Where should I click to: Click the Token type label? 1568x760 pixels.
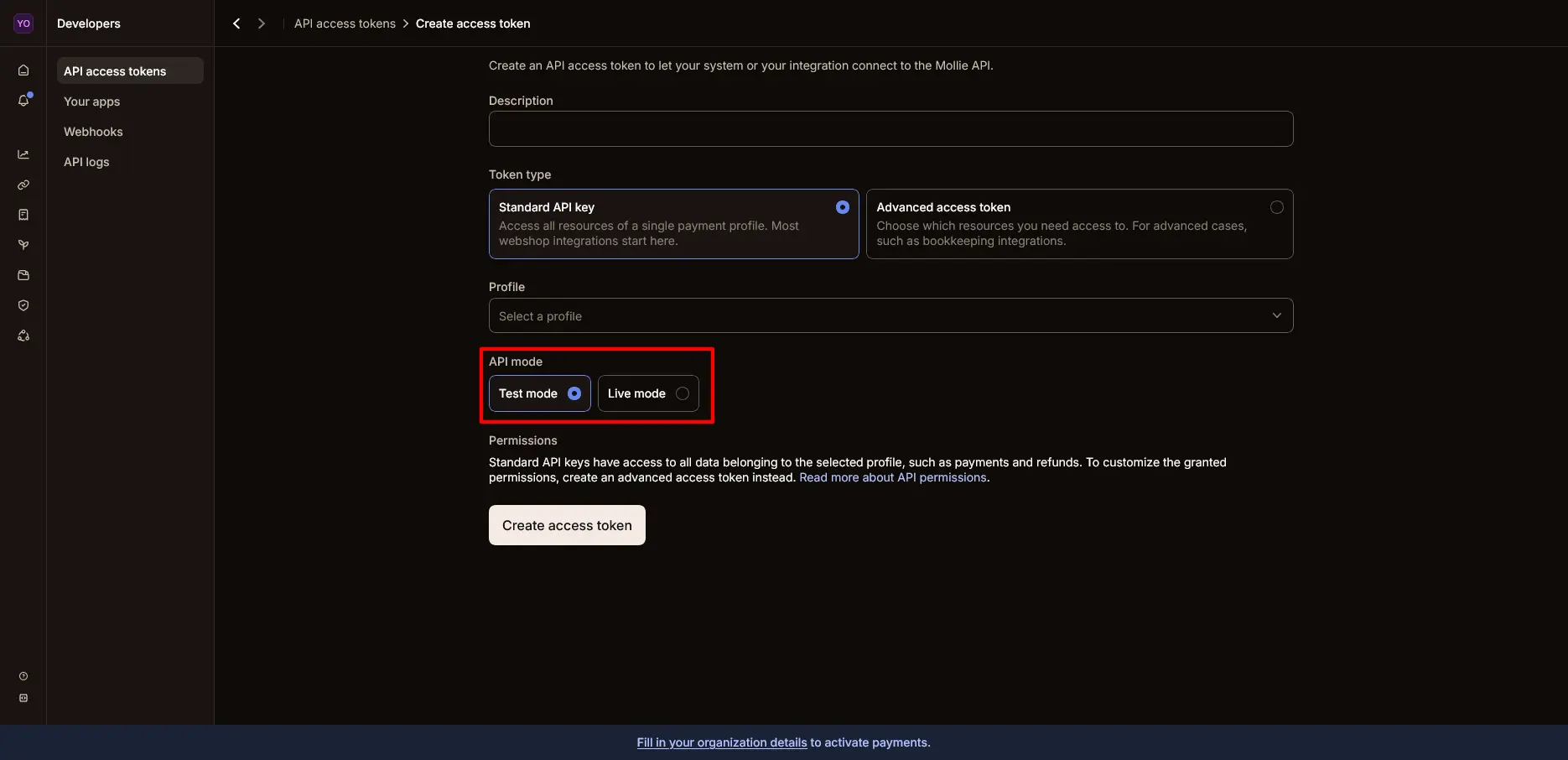pos(520,174)
